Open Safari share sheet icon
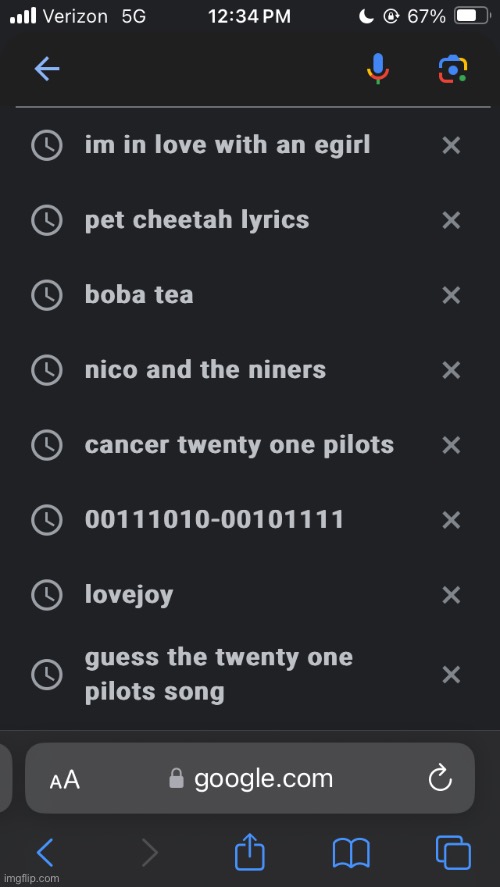The width and height of the screenshot is (500, 887). [x=249, y=852]
